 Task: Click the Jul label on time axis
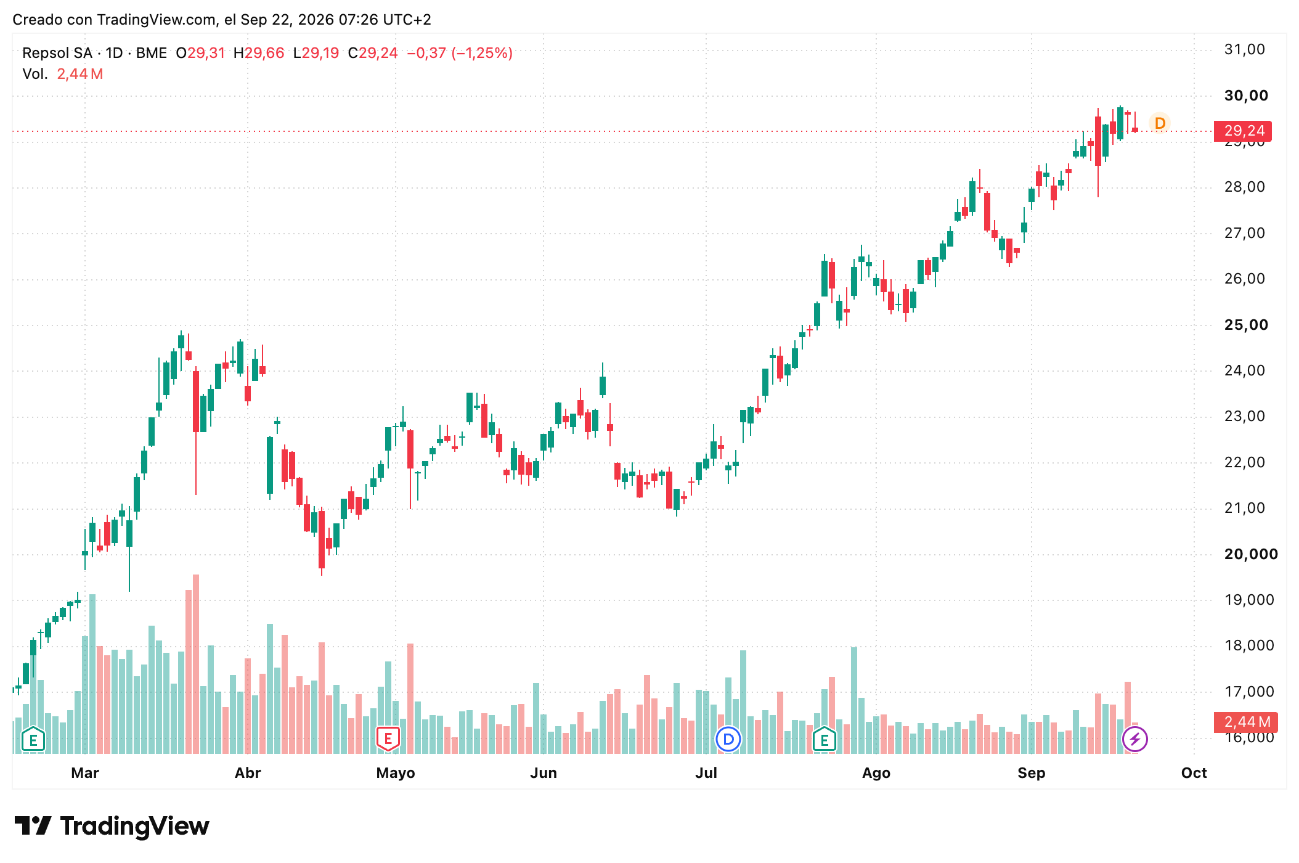coord(706,773)
